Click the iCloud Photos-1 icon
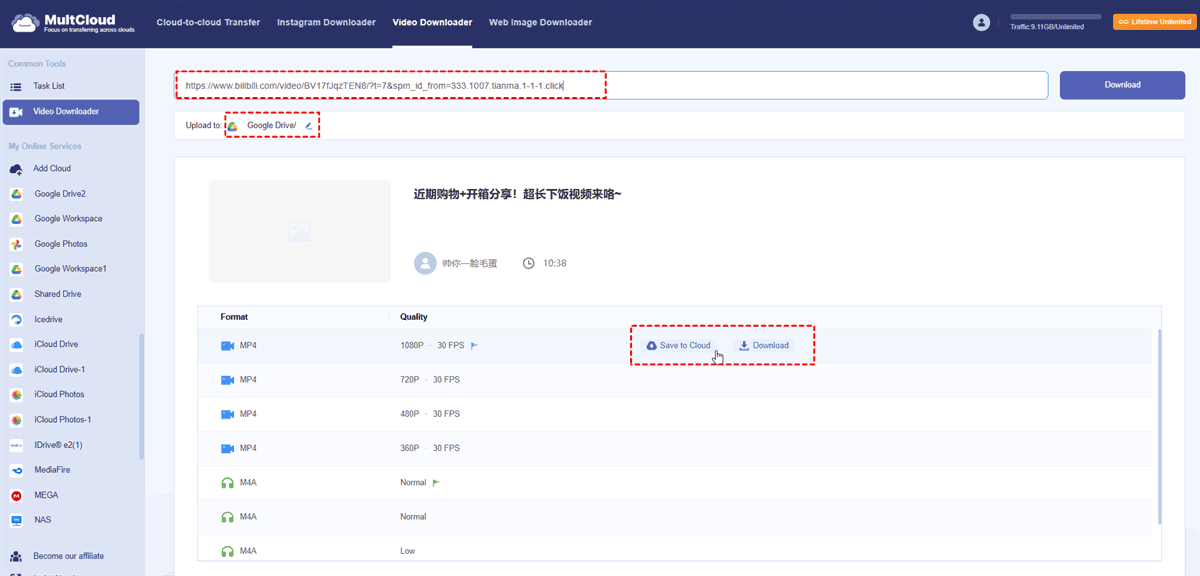 tap(16, 420)
